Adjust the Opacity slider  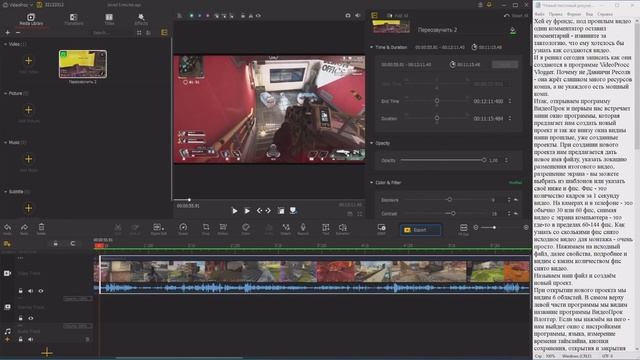442,160
